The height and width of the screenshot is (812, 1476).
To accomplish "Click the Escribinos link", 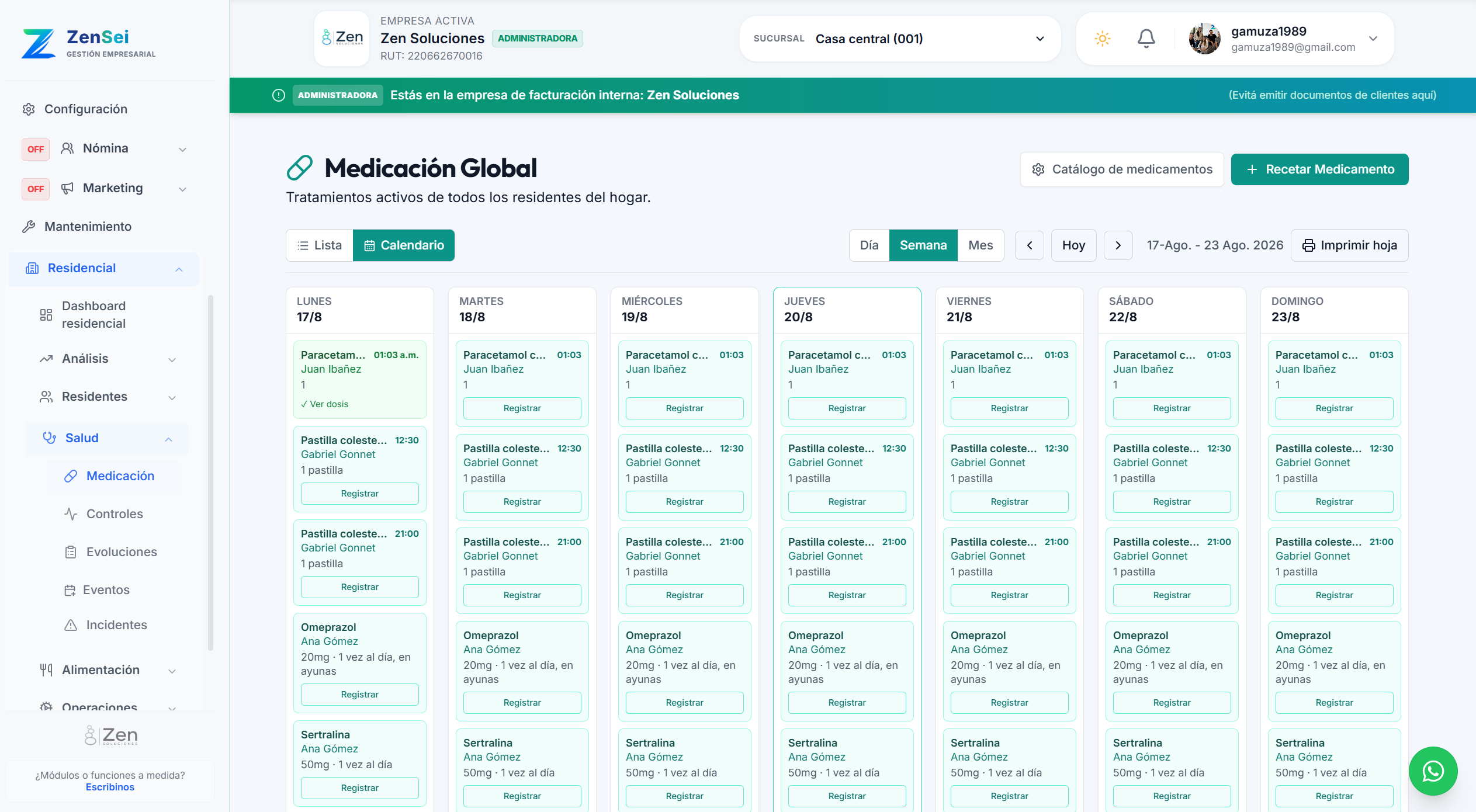I will click(110, 787).
